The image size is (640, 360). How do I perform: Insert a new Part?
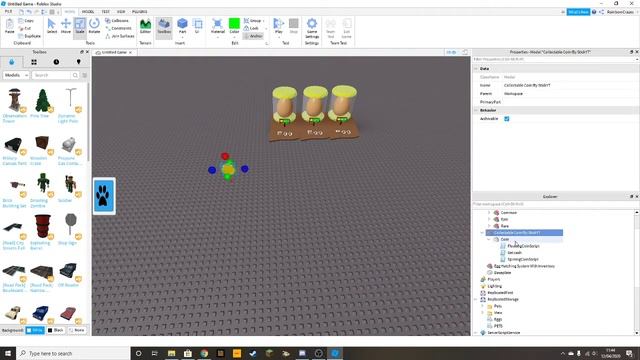pos(182,26)
